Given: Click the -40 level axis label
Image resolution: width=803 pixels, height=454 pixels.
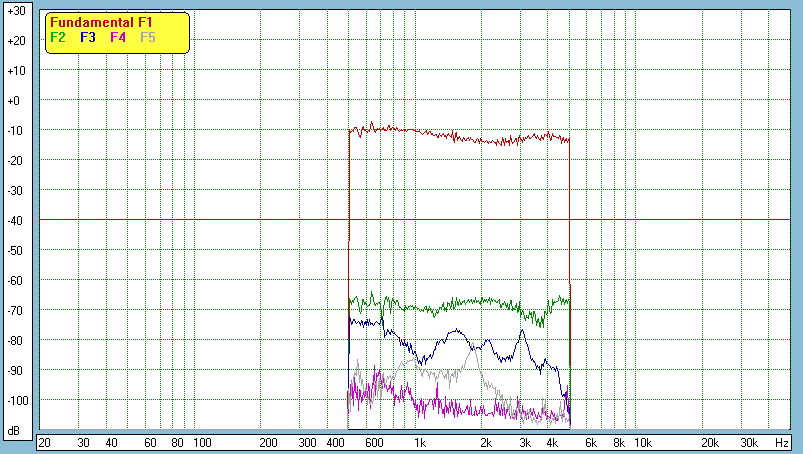Looking at the screenshot, I should pyautogui.click(x=15, y=220).
